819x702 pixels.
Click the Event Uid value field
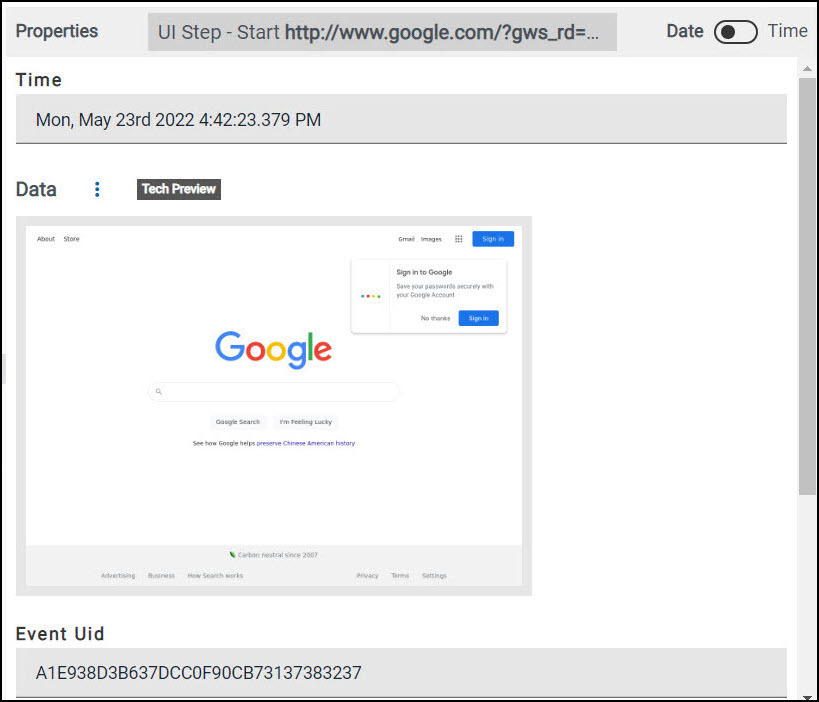click(x=401, y=672)
